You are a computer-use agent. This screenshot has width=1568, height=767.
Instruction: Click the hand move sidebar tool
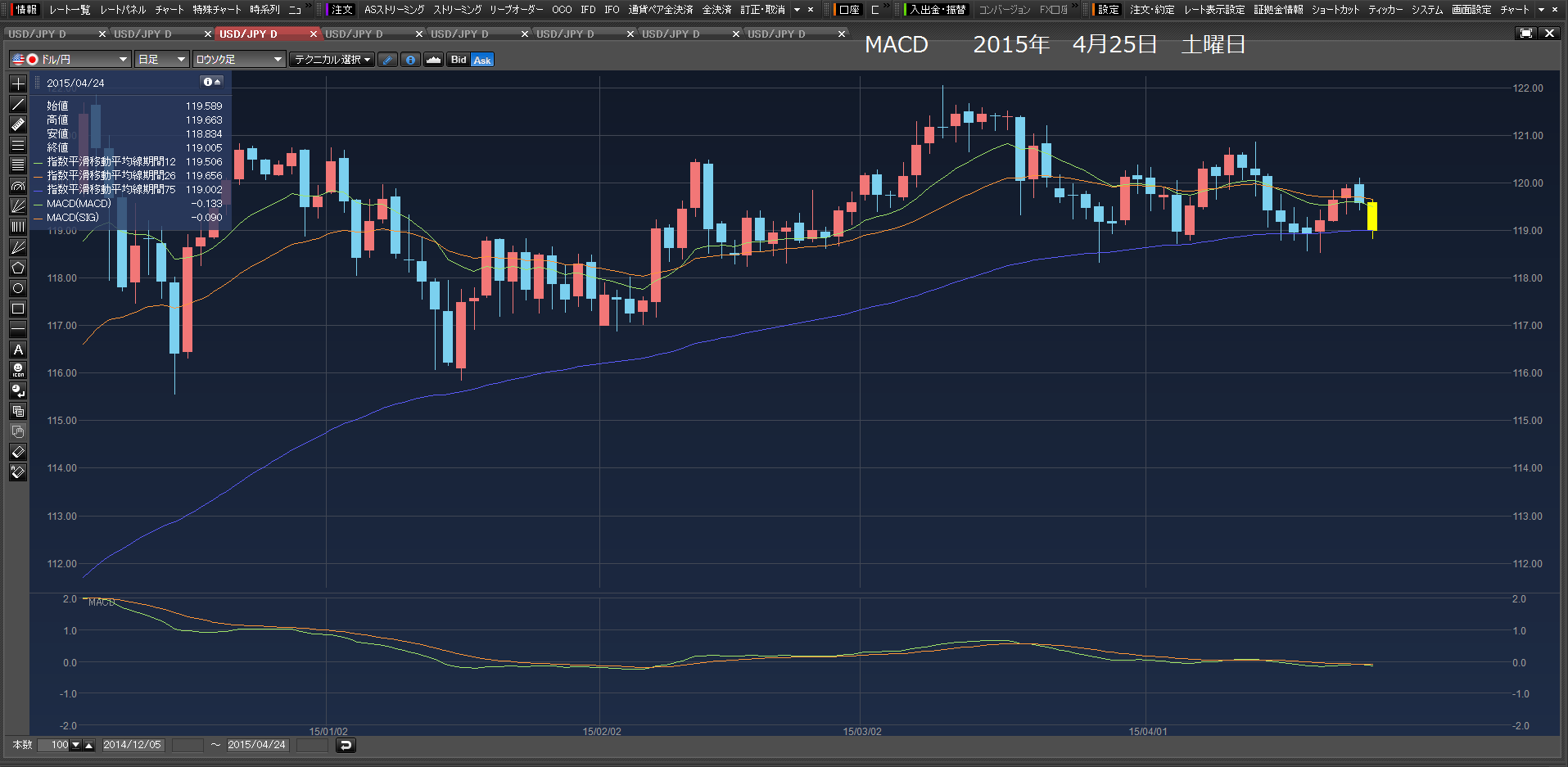coord(18,431)
